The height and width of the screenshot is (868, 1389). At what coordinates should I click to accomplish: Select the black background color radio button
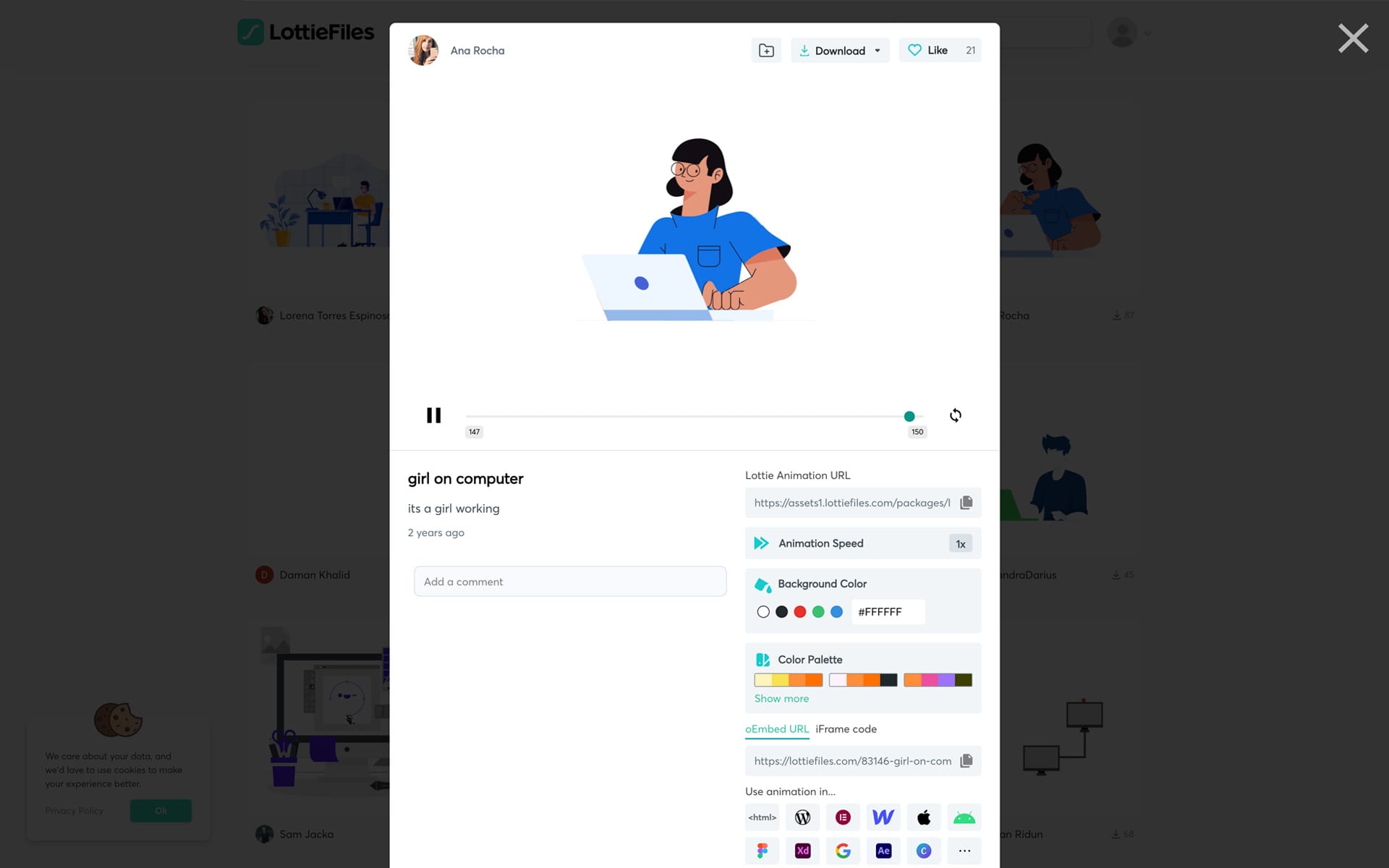(x=781, y=611)
